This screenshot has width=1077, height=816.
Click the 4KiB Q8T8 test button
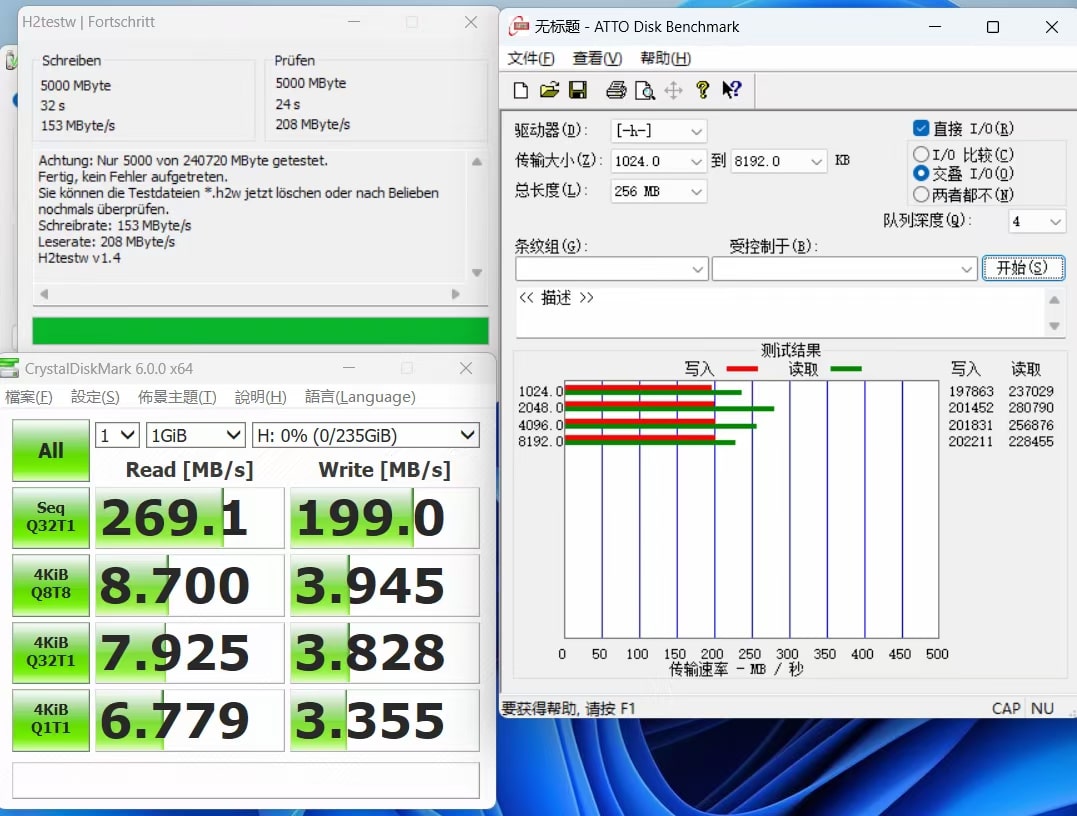point(51,585)
